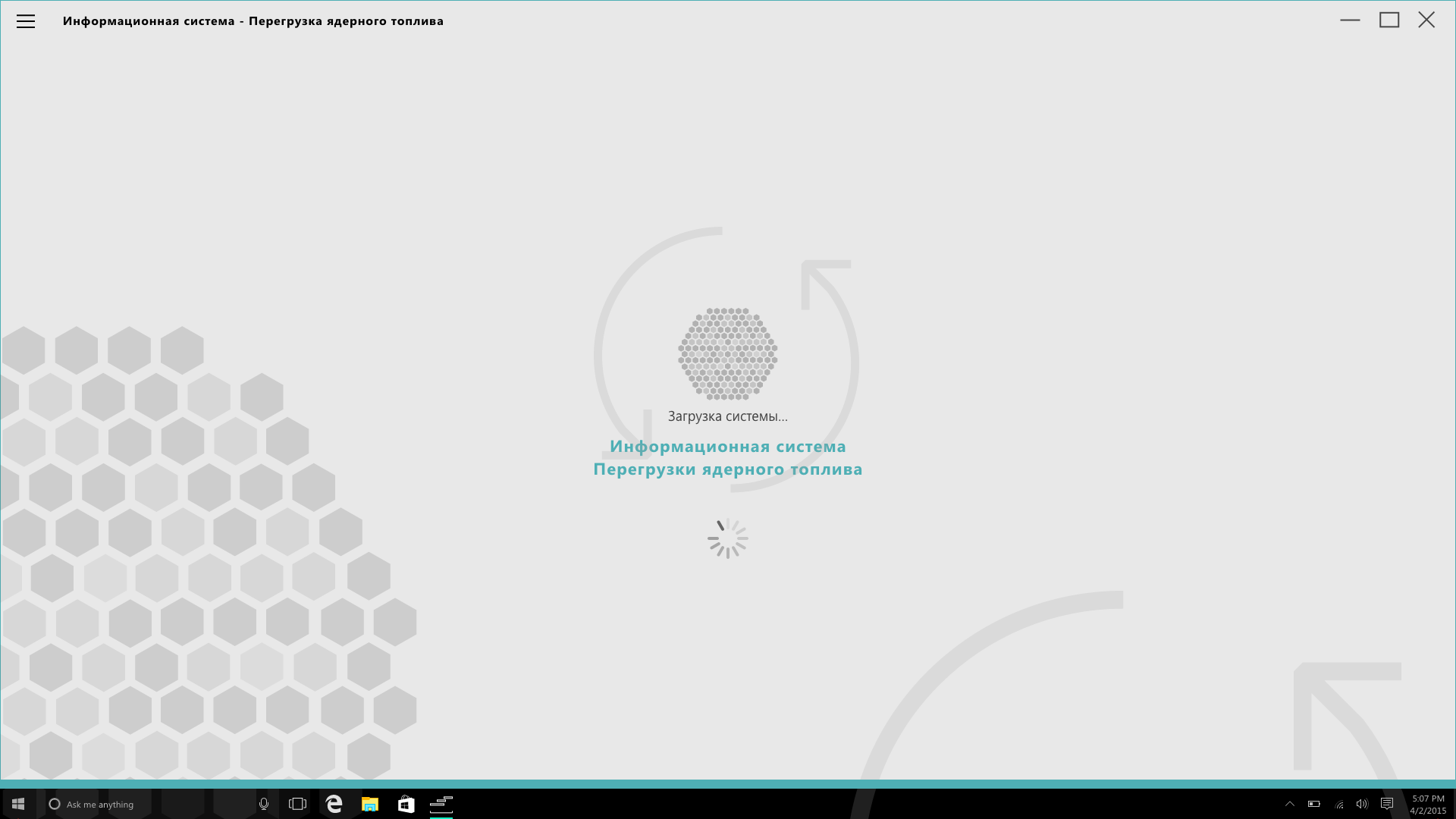
Task: Activate the Cortana microphone
Action: coord(264,804)
